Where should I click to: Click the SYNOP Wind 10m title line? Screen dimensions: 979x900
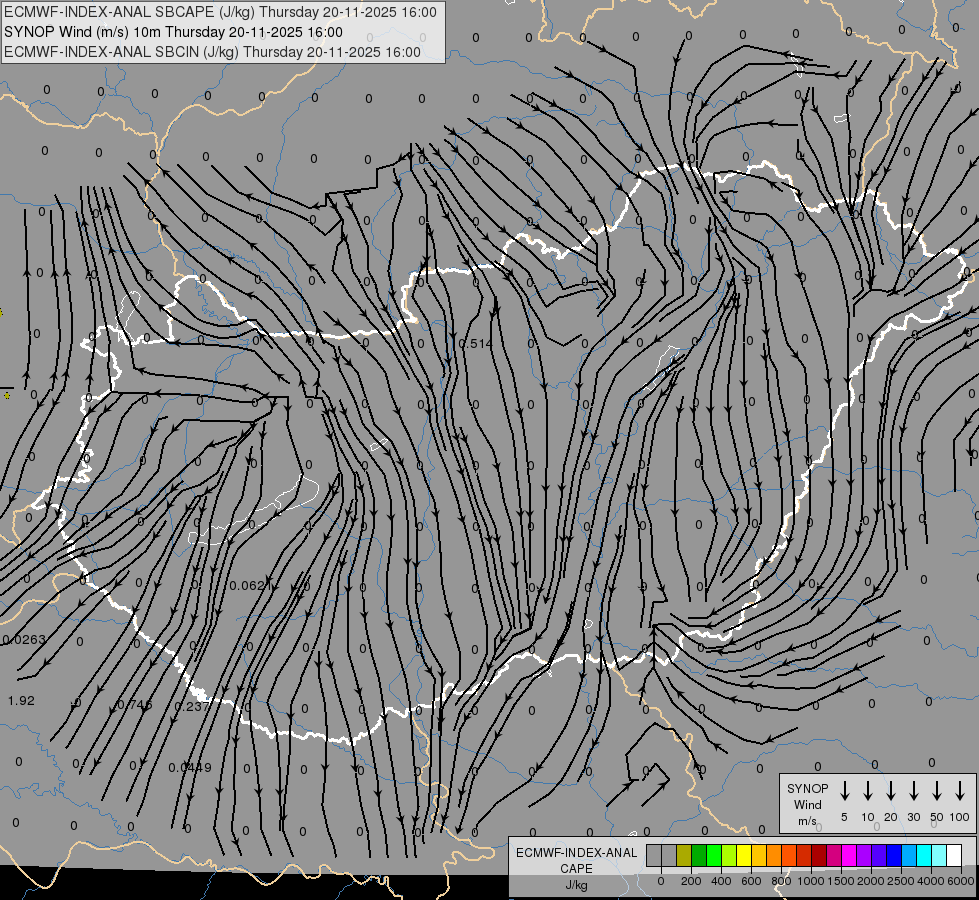coord(174,32)
